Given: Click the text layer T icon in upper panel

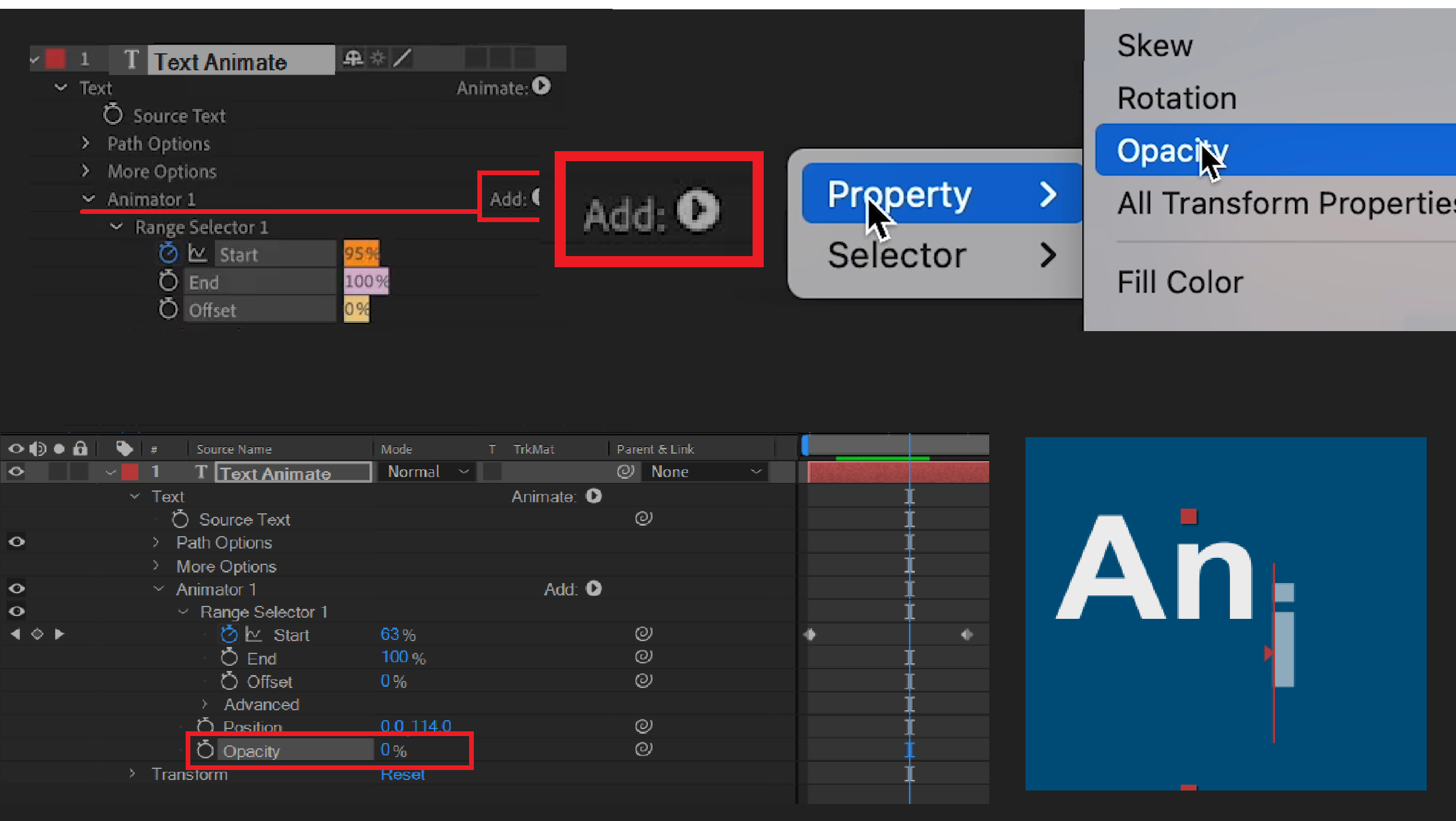Looking at the screenshot, I should pyautogui.click(x=131, y=59).
